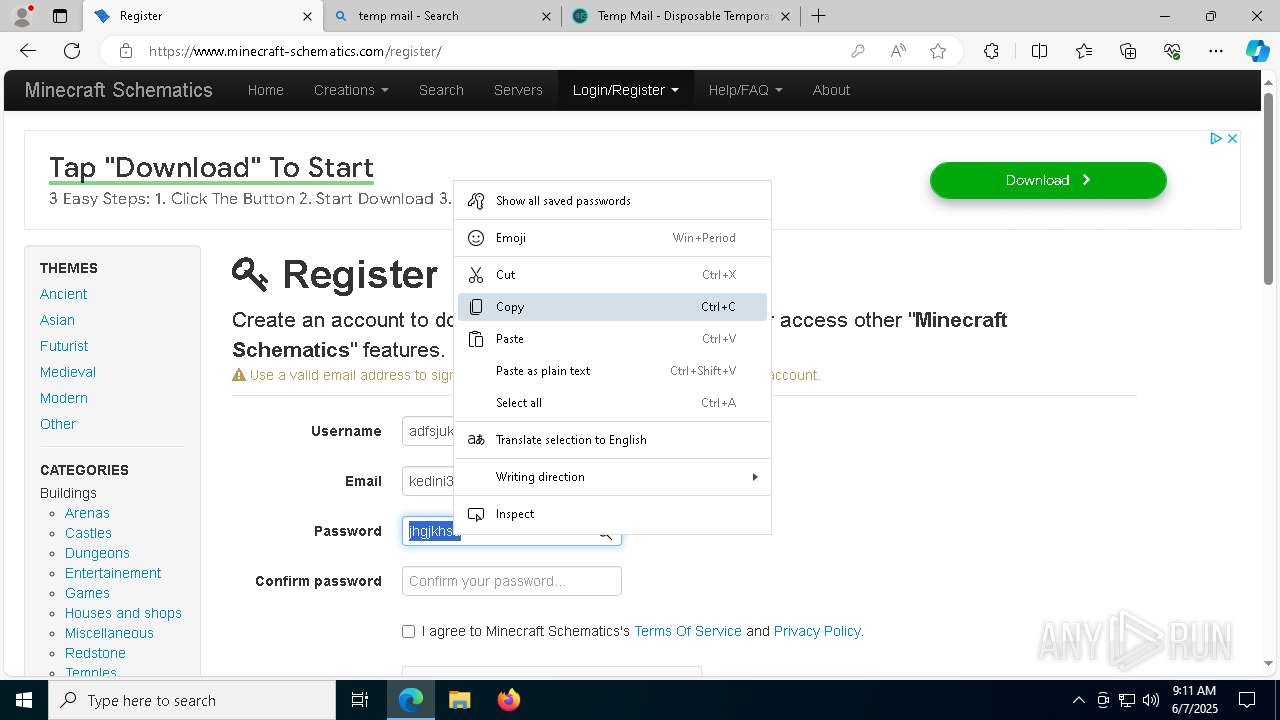Open the Extensions puzzle icon
This screenshot has height=720, width=1280.
pyautogui.click(x=991, y=51)
